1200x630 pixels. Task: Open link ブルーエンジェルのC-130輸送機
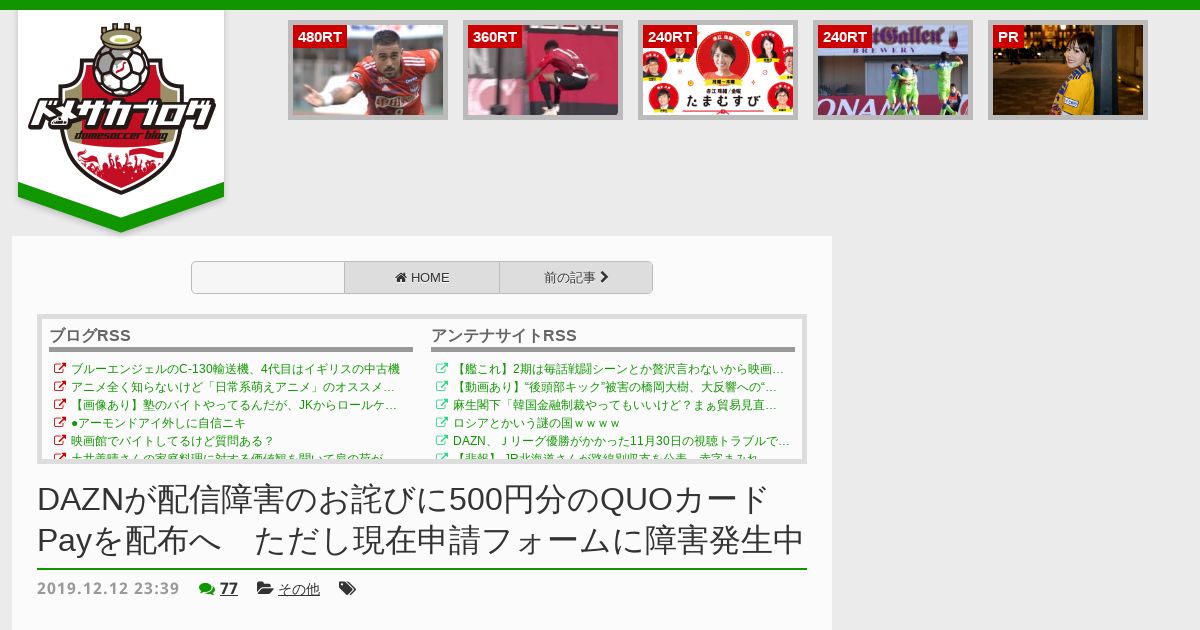click(235, 369)
